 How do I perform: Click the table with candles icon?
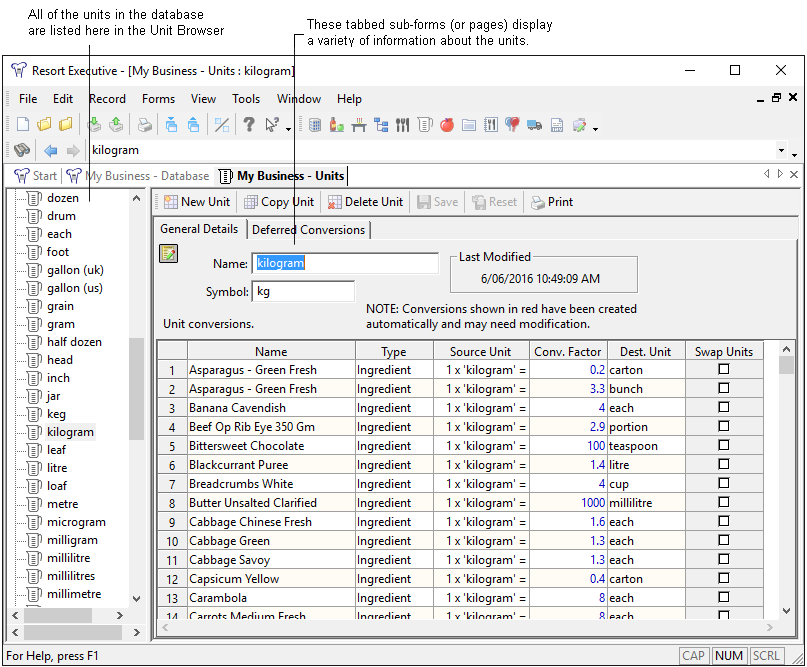pos(359,125)
